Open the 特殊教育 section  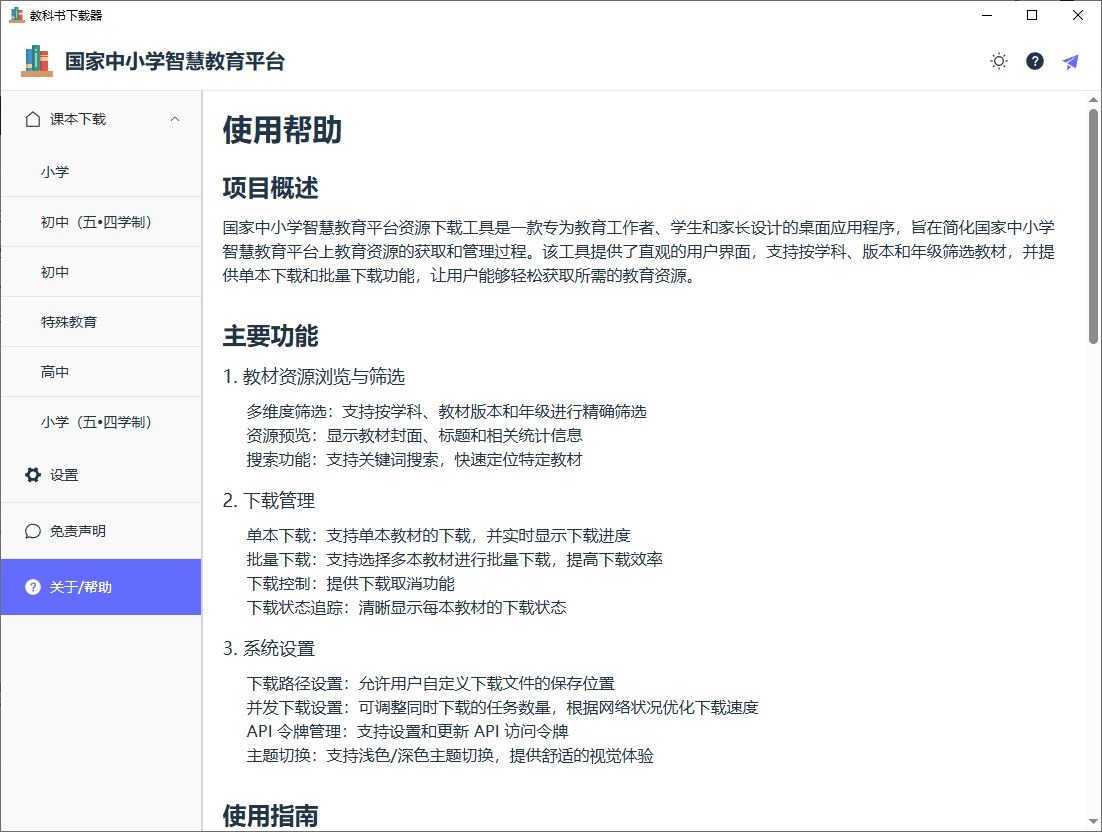[72, 321]
